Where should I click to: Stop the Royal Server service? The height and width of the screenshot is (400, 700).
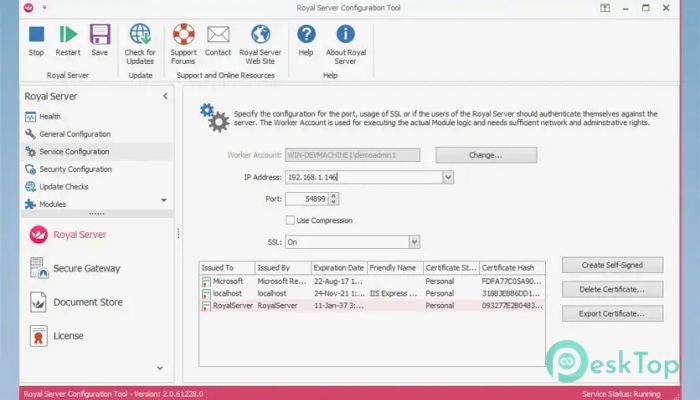tap(36, 41)
